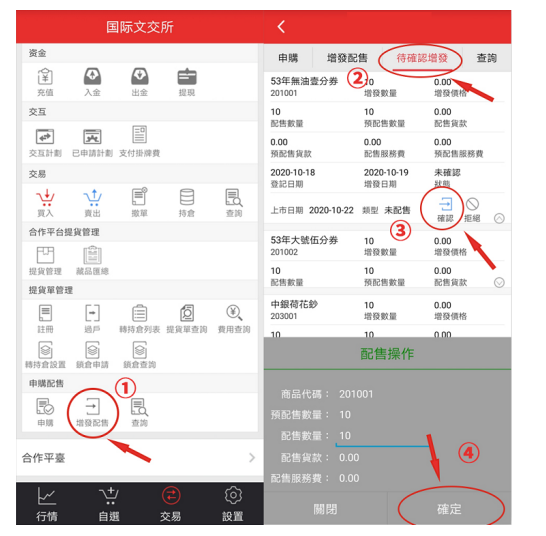546x536 pixels.
Task: Expand the 合作平臺 row chevron
Action: (252, 458)
